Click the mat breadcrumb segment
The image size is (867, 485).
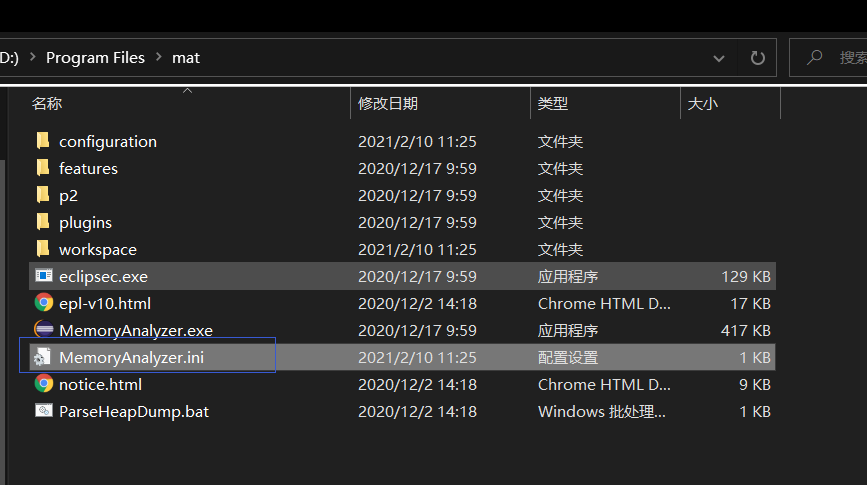(186, 58)
